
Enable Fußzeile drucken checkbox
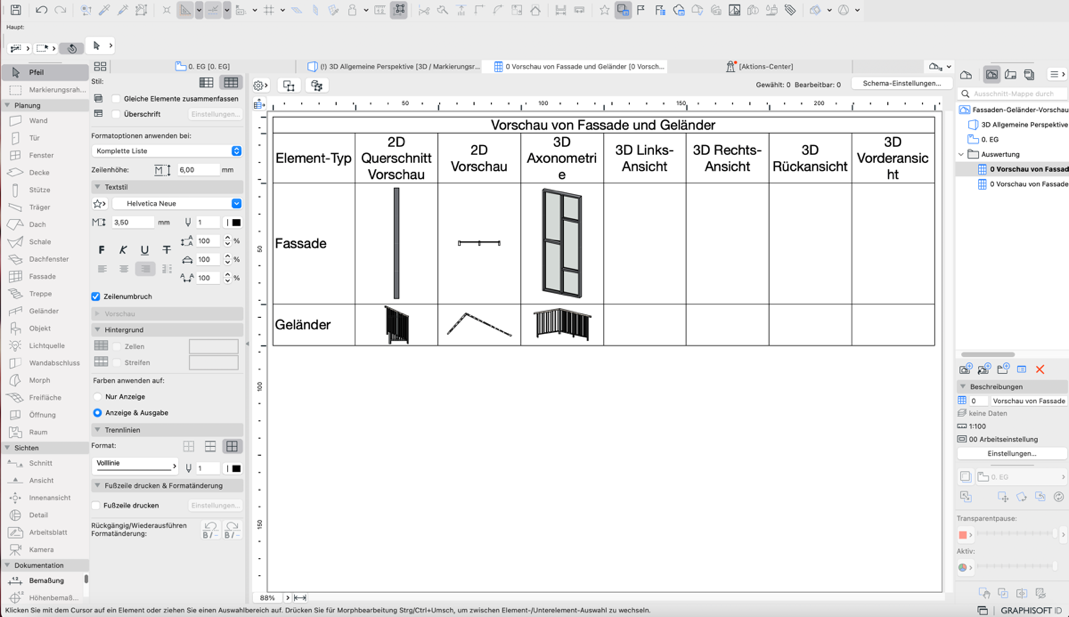[96, 505]
